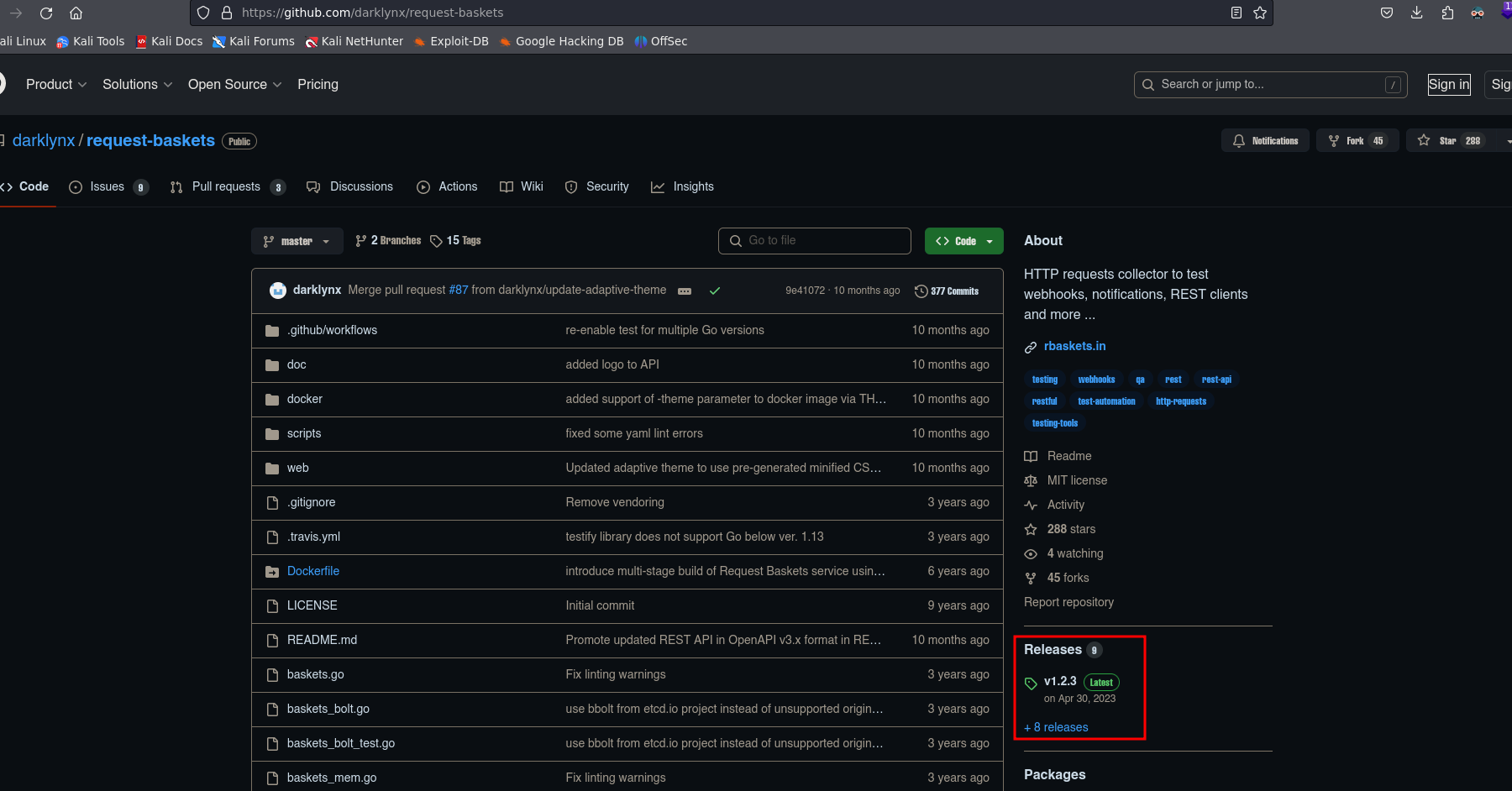
Task: Open the rbaskets.in website link
Action: 1074,346
